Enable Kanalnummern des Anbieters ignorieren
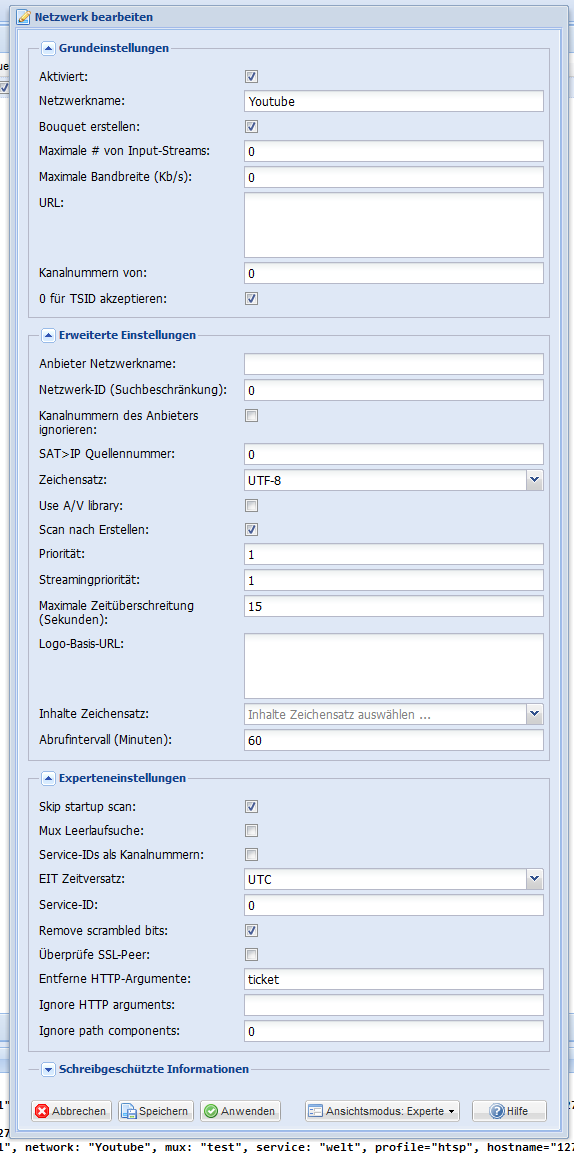The height and width of the screenshot is (1156, 574). click(251, 416)
